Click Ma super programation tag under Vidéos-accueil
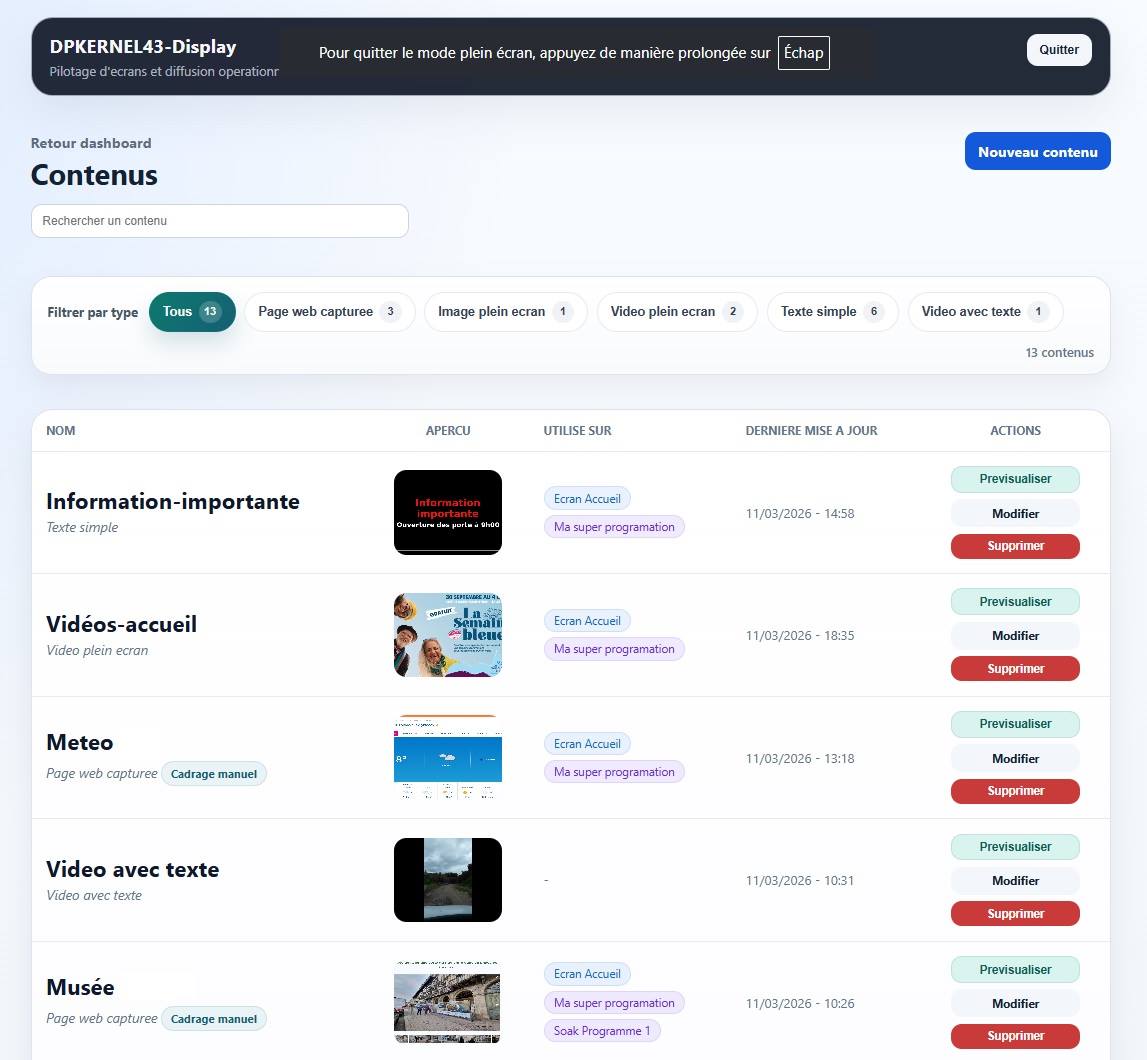Image resolution: width=1147 pixels, height=1060 pixels. click(x=614, y=648)
